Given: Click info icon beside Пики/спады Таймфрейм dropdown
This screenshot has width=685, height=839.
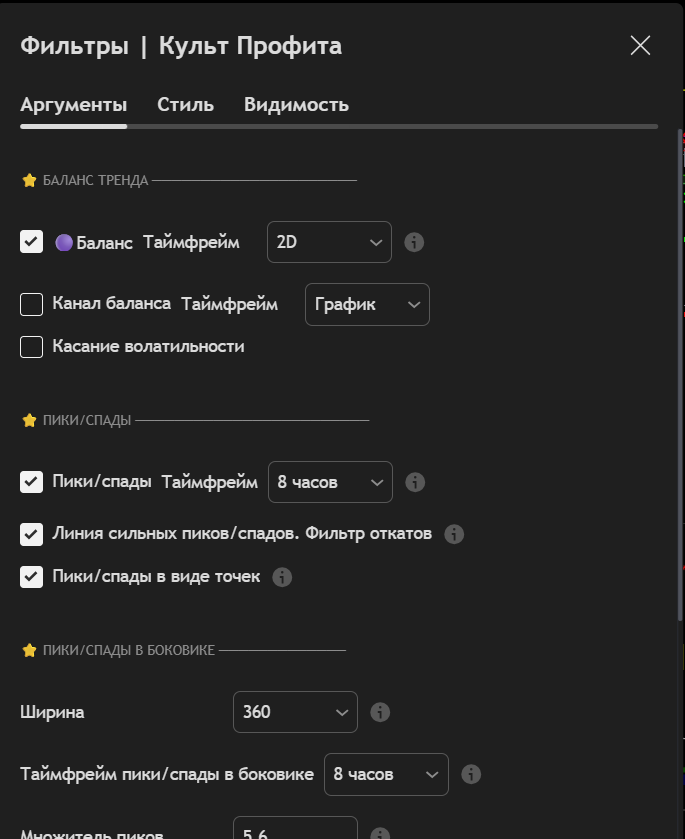Looking at the screenshot, I should tap(415, 482).
